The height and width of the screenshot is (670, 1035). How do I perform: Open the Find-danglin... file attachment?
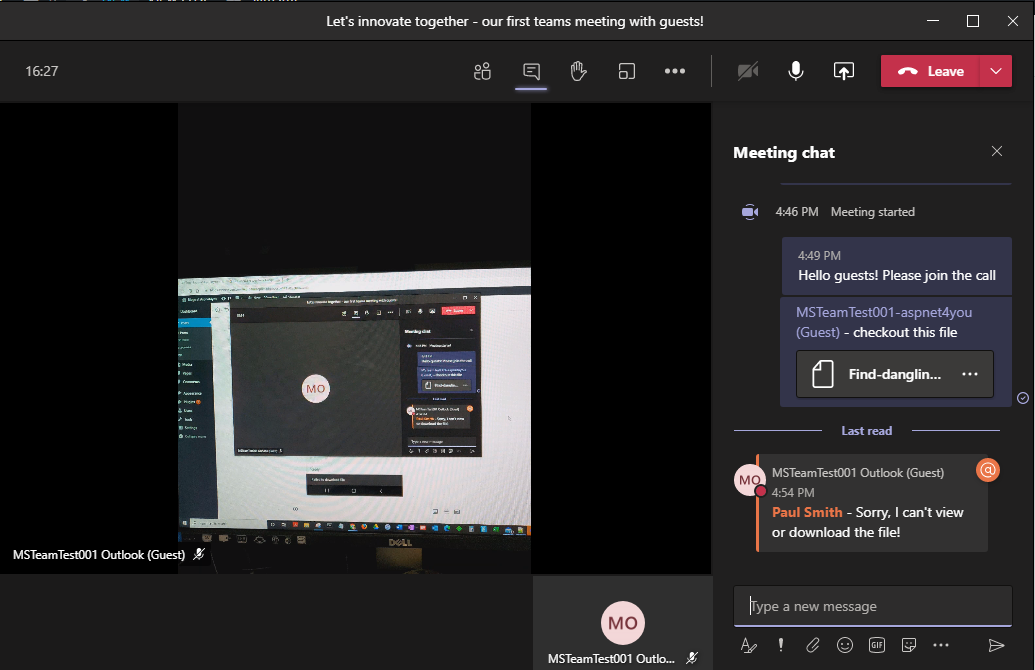point(894,374)
